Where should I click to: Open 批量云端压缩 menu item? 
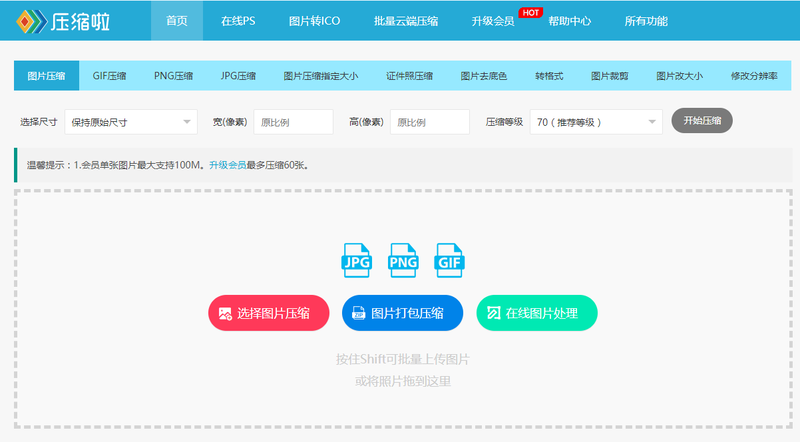coord(406,21)
